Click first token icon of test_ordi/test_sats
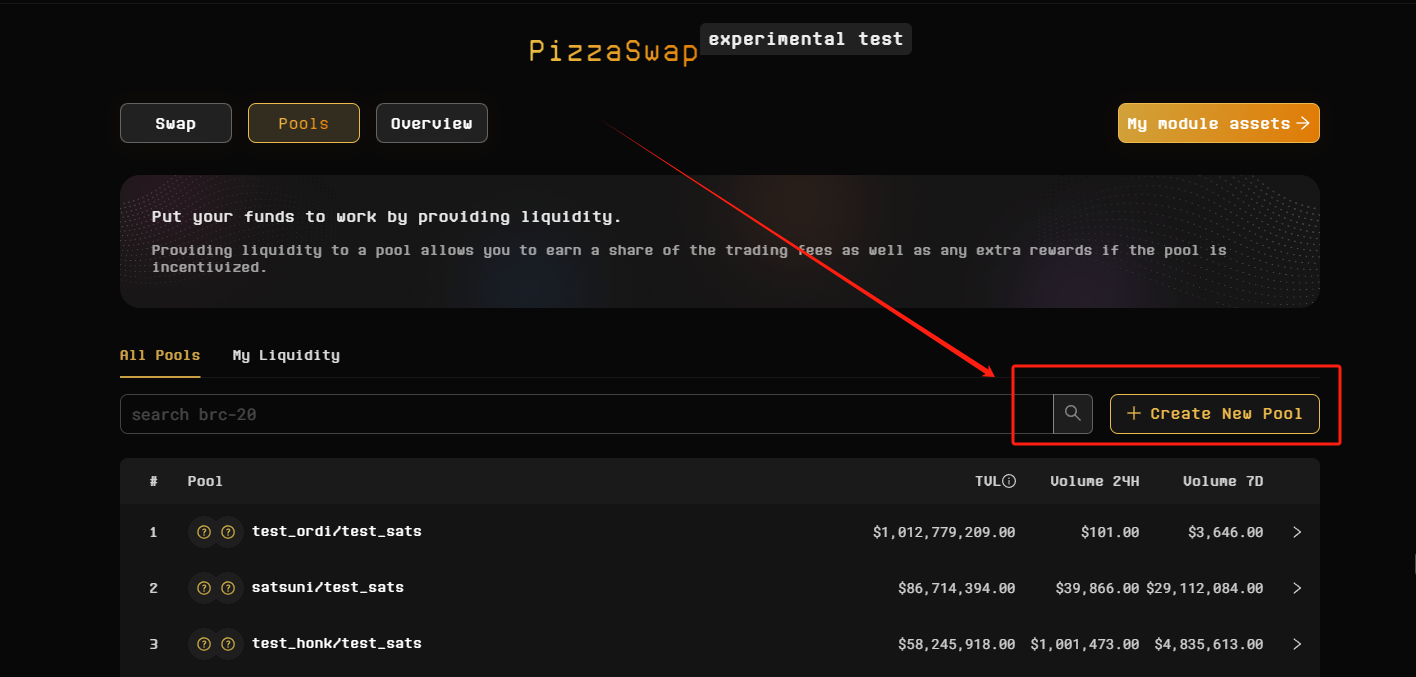This screenshot has width=1416, height=677. click(x=203, y=532)
